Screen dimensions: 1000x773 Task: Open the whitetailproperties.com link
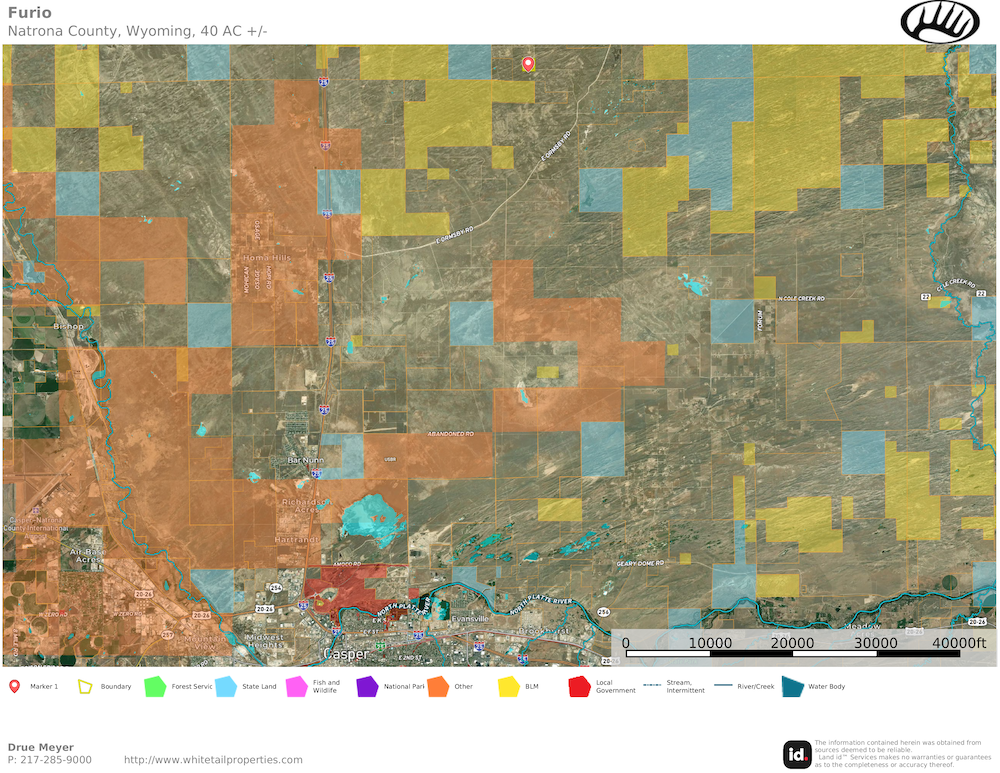tap(213, 760)
